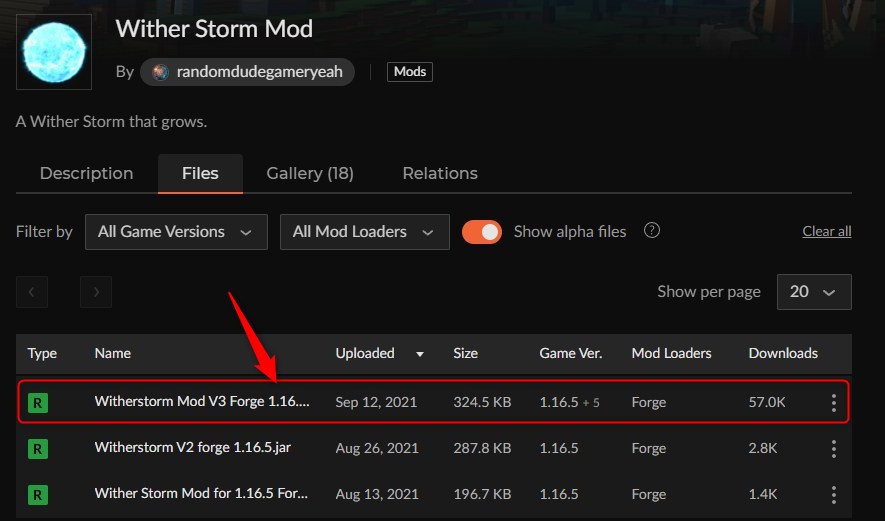The image size is (885, 521).
Task: Go to the Relations tab
Action: tap(440, 173)
